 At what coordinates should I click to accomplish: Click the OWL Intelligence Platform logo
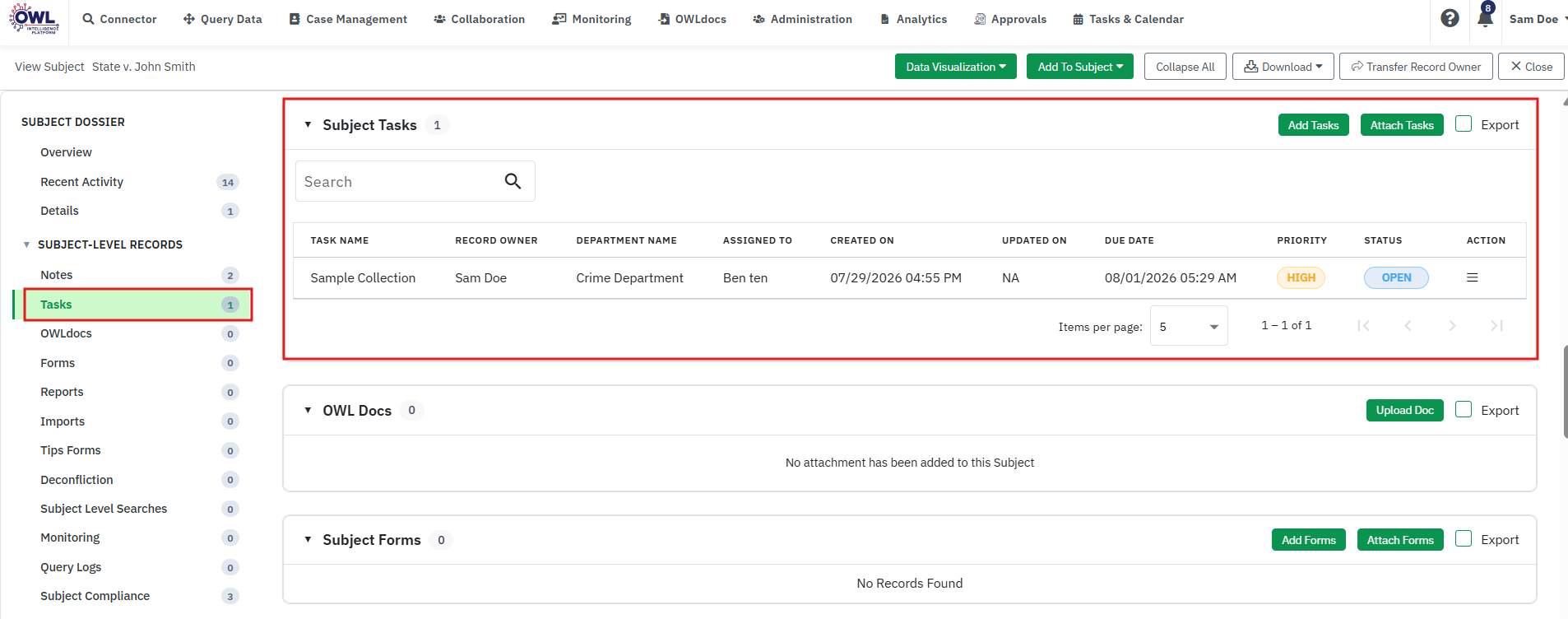pyautogui.click(x=35, y=18)
